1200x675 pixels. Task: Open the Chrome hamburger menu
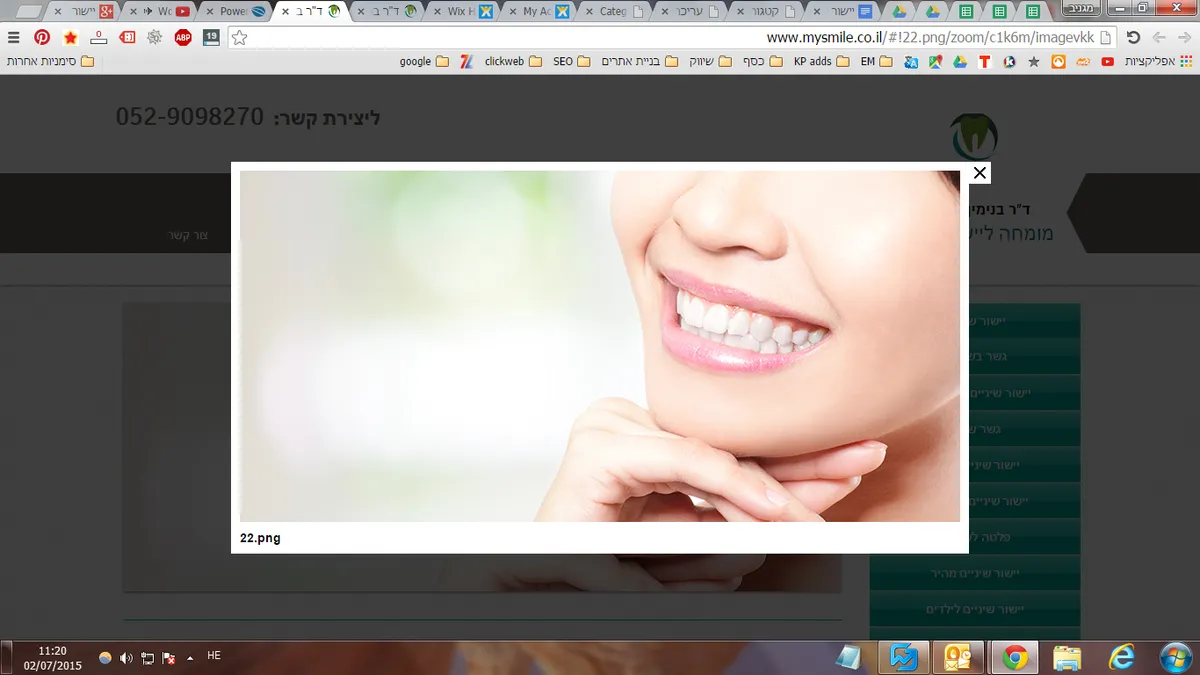[x=13, y=37]
